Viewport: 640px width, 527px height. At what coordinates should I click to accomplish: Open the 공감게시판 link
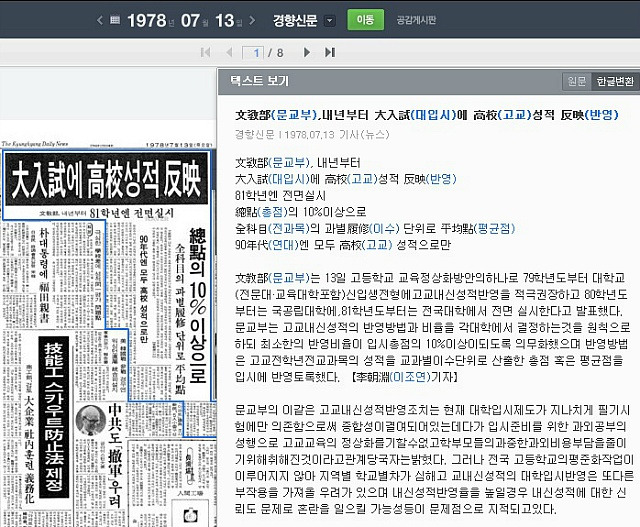tap(416, 20)
